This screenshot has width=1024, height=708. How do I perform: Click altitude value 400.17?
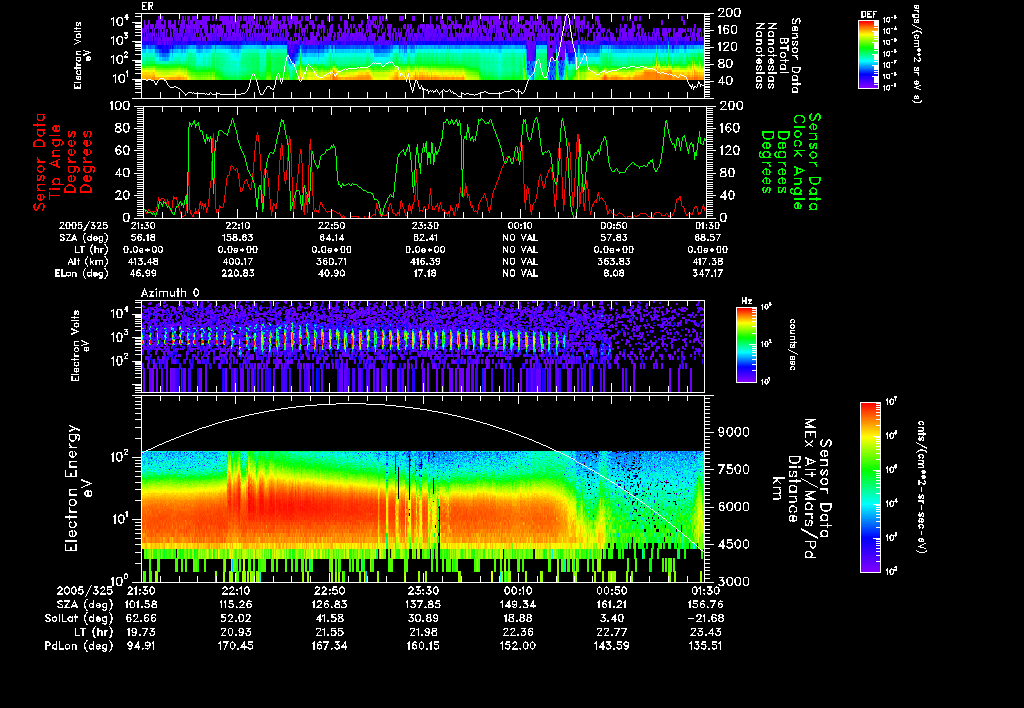click(x=237, y=262)
